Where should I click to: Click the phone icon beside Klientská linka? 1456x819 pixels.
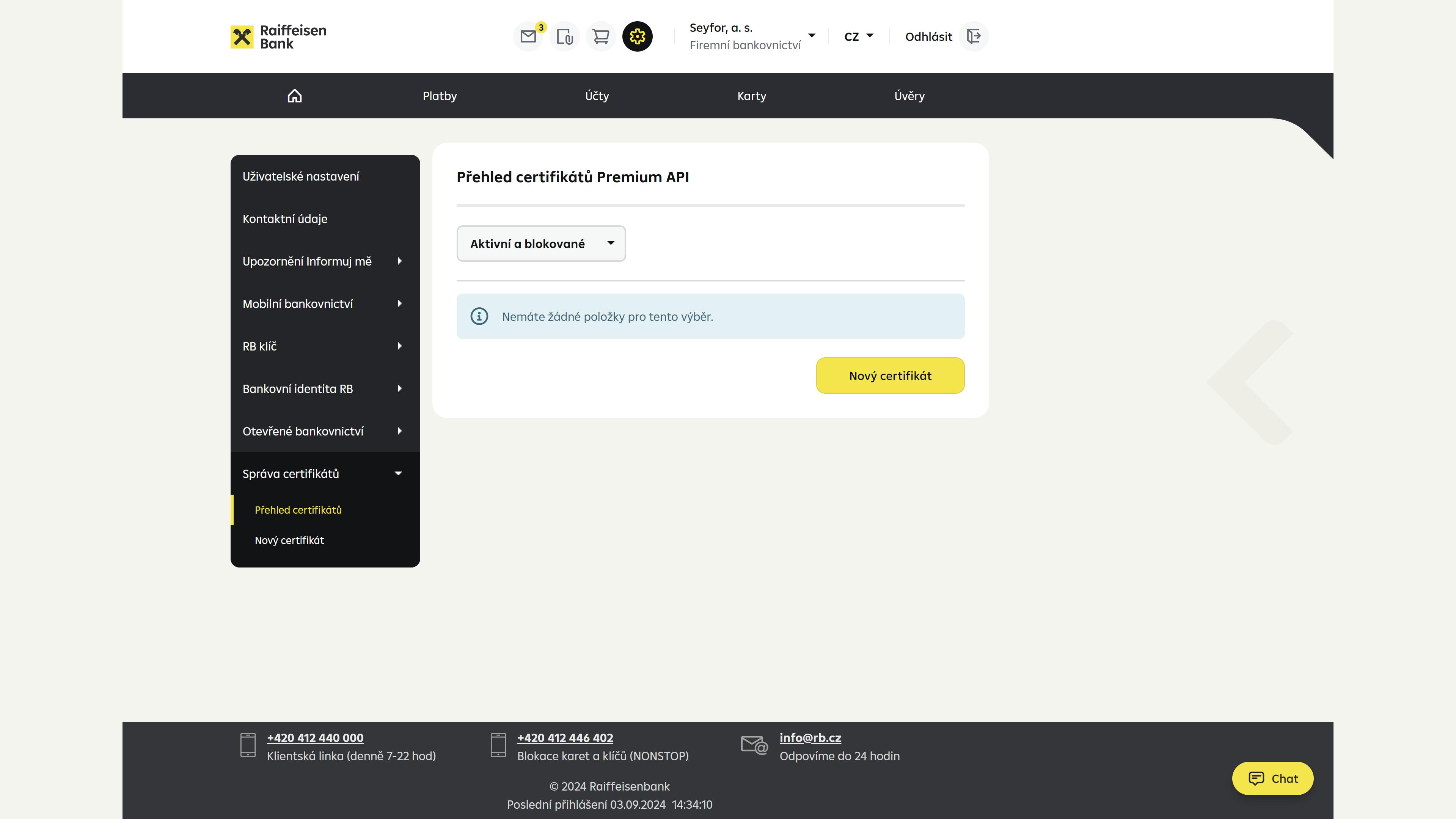pyautogui.click(x=248, y=745)
